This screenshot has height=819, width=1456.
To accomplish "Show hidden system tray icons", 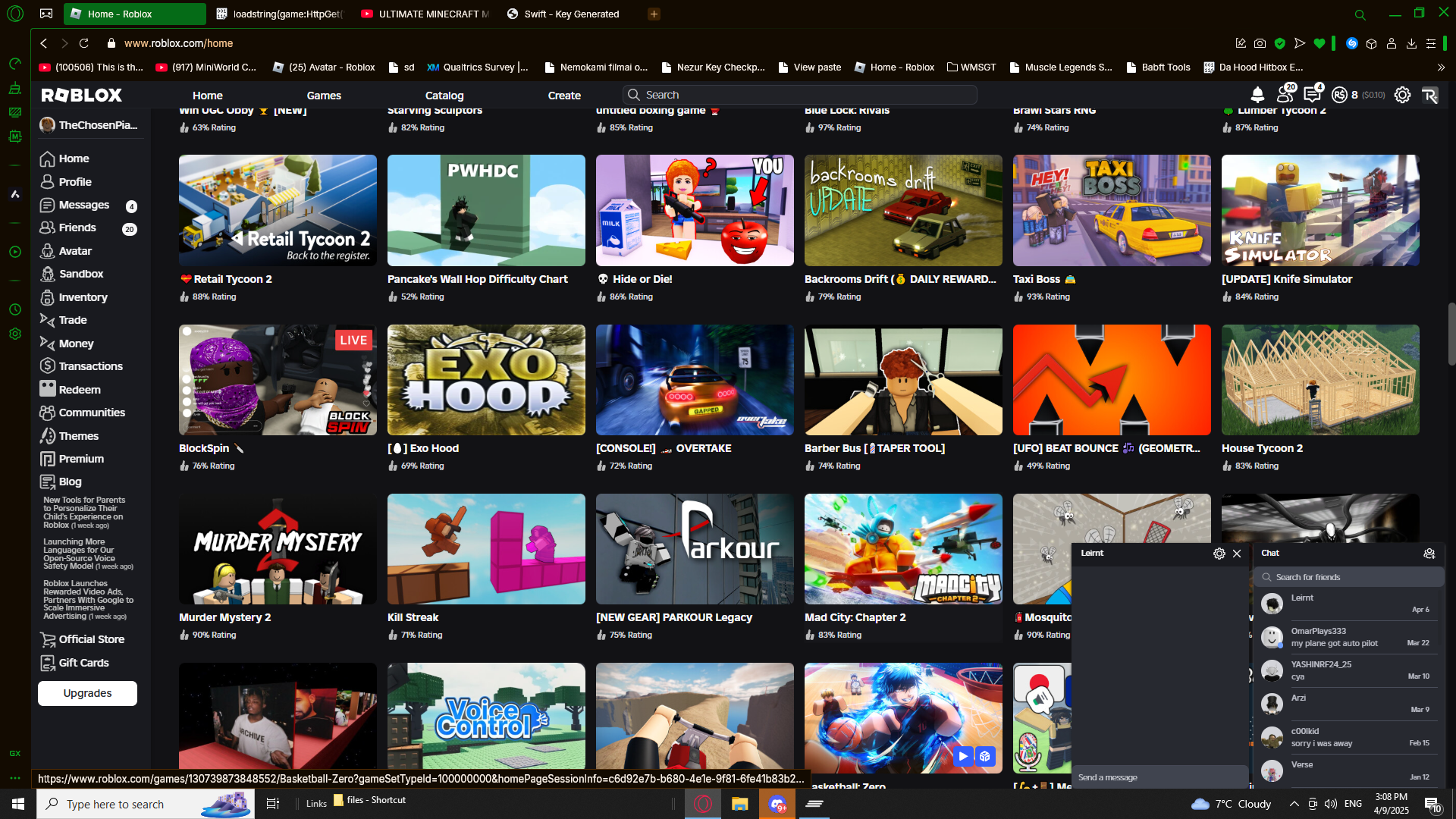I will pos(1294,804).
